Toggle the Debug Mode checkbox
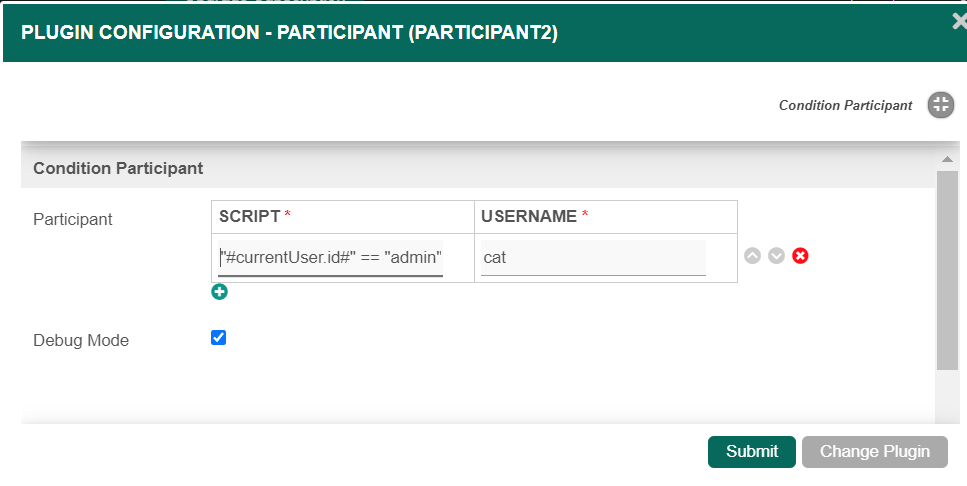Viewport: 967px width, 486px height. coord(219,338)
